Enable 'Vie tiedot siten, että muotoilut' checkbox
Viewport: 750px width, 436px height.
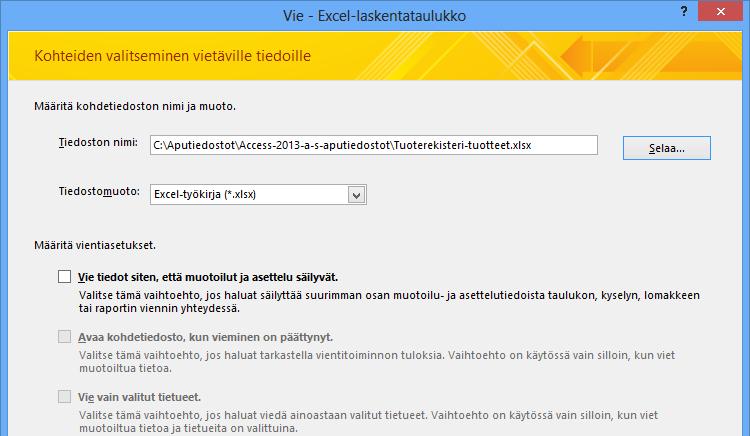pos(65,277)
